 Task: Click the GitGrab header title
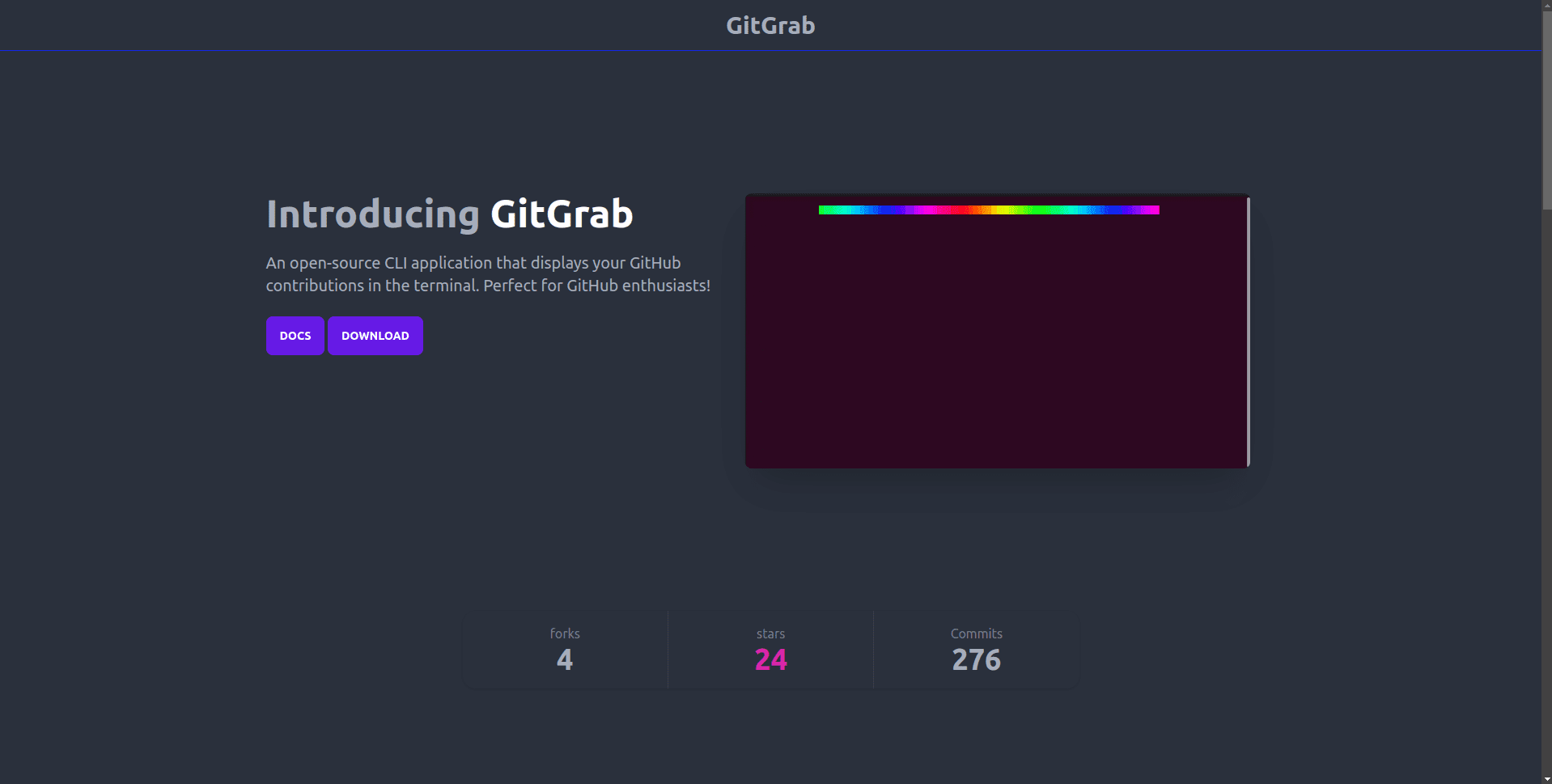pyautogui.click(x=770, y=25)
